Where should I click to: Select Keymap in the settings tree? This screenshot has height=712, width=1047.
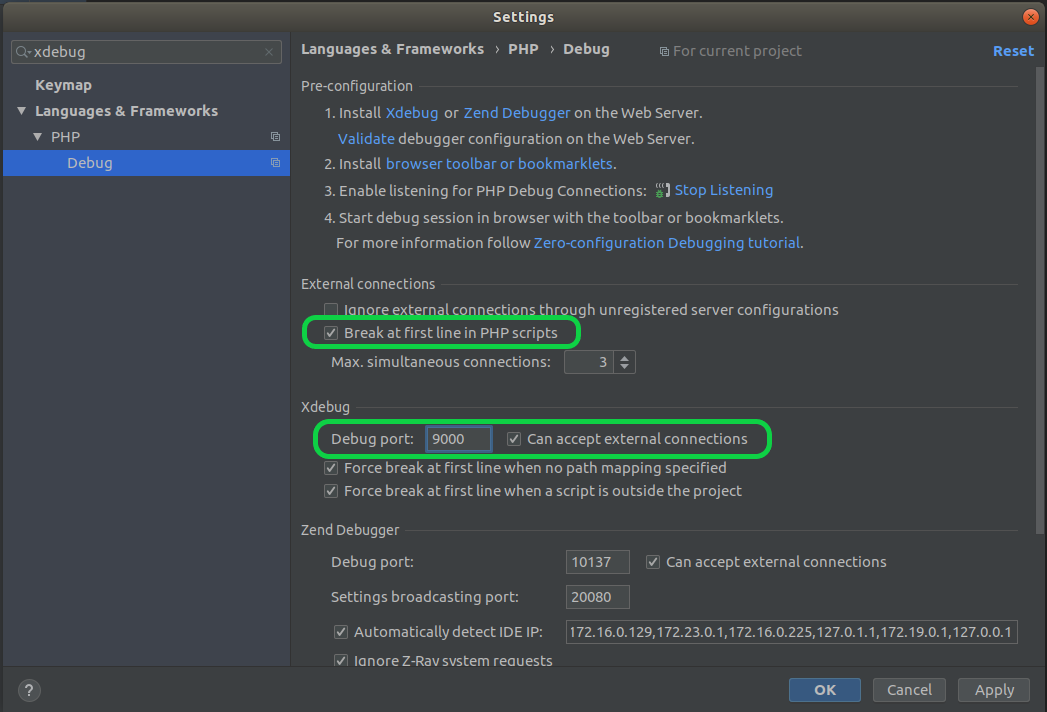pyautogui.click(x=63, y=85)
